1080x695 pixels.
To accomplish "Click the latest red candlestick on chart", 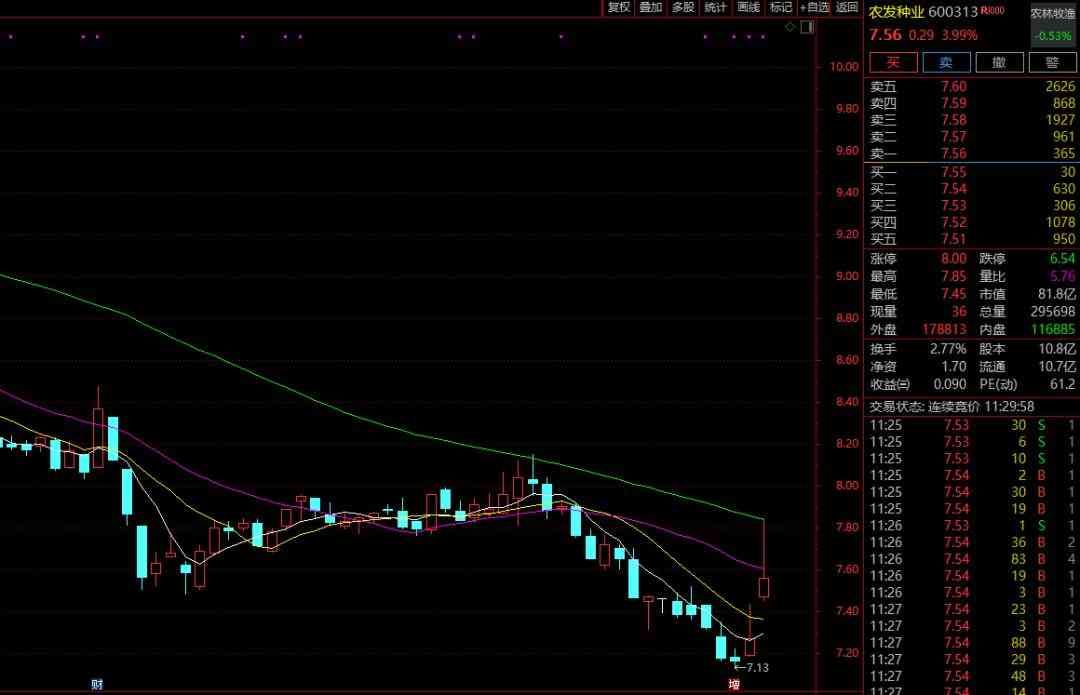I will click(x=764, y=587).
